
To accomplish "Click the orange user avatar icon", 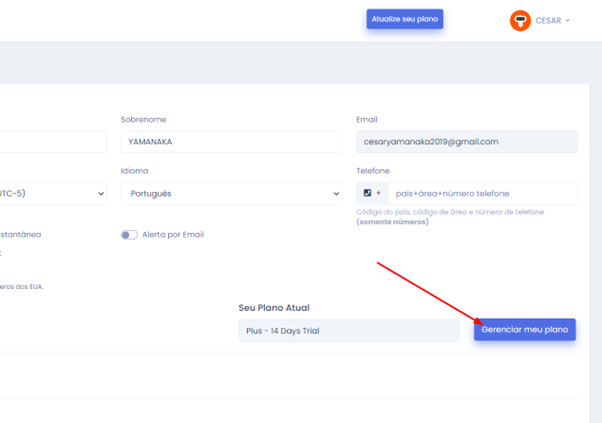I will [x=520, y=20].
